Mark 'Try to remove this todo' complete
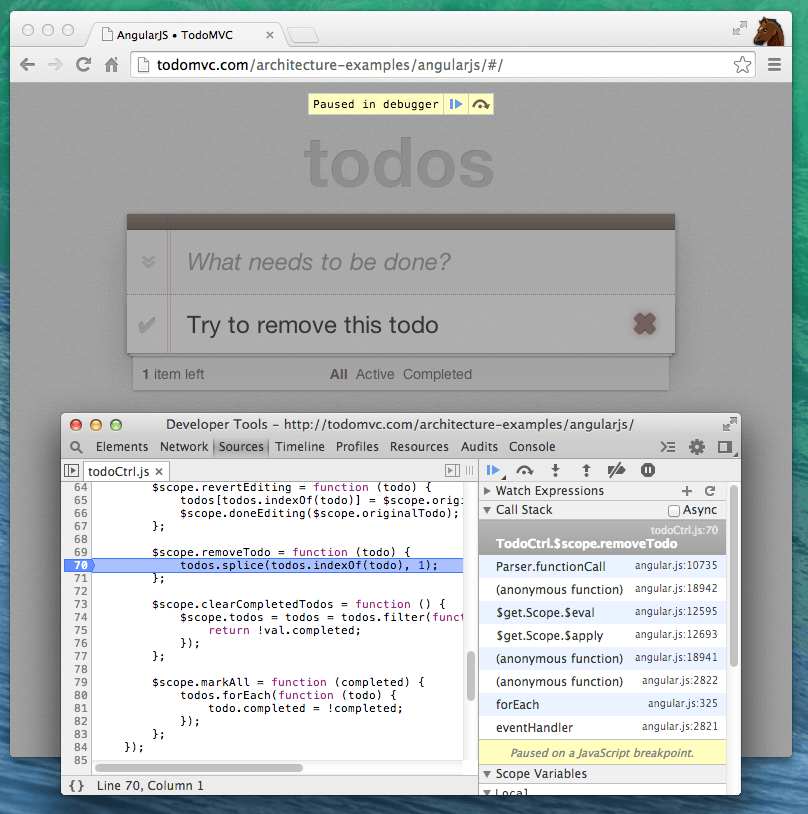The image size is (808, 814). pyautogui.click(x=147, y=325)
